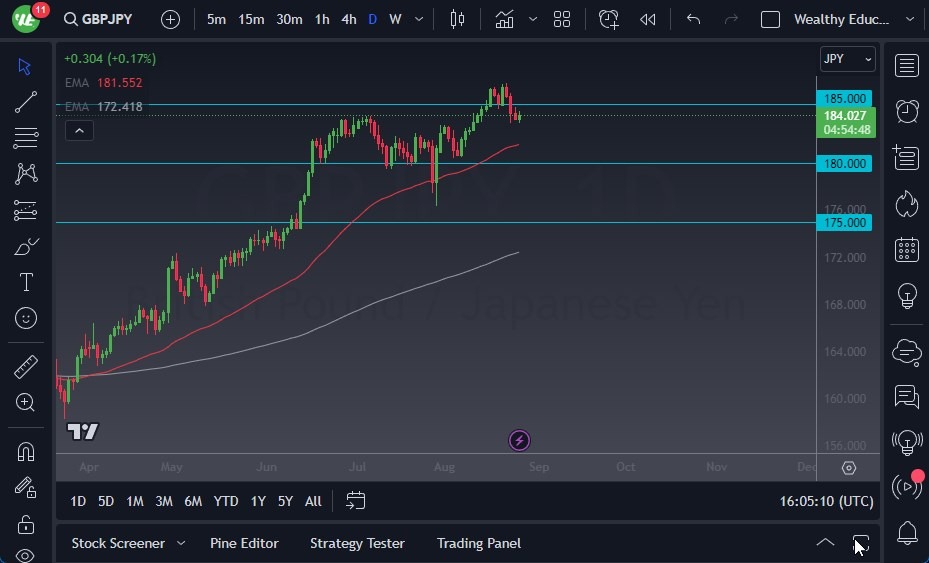The width and height of the screenshot is (929, 563).
Task: Select the 4h timeframe button
Action: (348, 19)
